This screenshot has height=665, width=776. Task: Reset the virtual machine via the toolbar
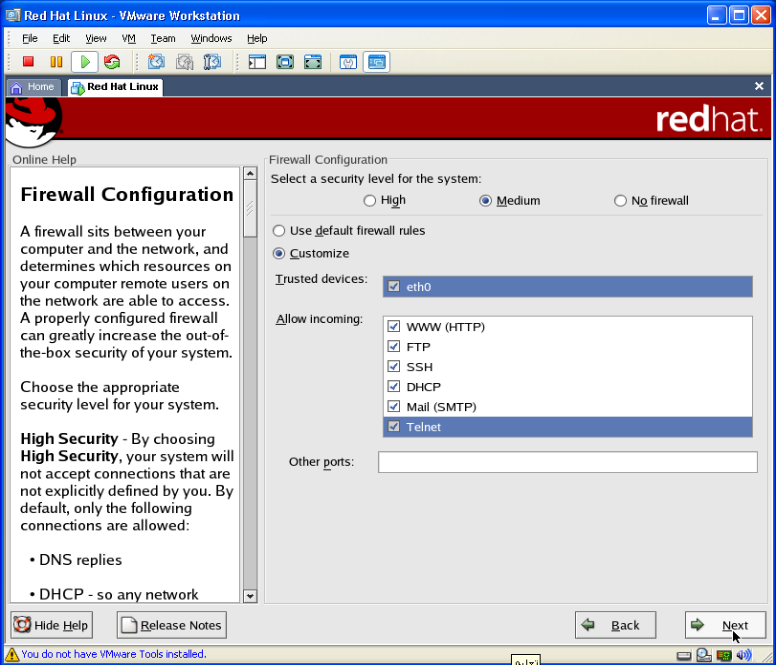[112, 62]
